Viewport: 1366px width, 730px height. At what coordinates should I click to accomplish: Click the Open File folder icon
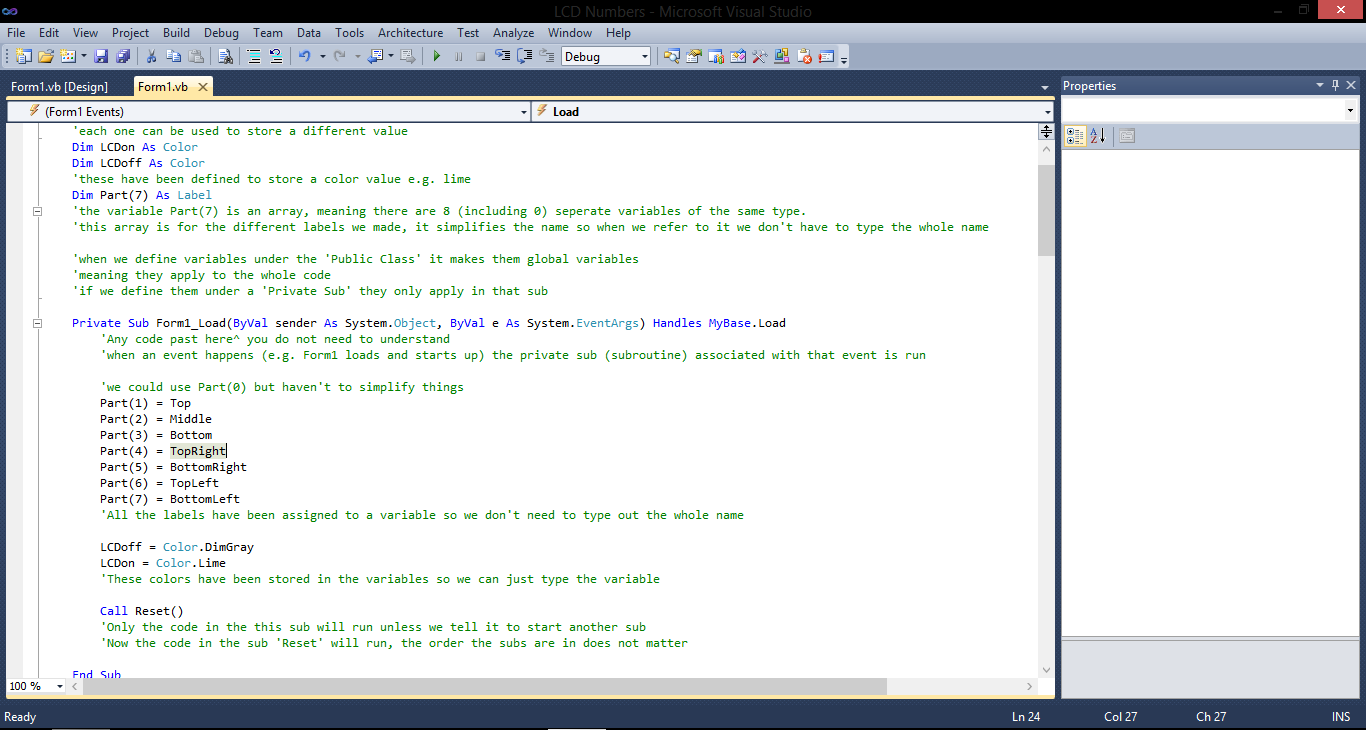tap(46, 56)
